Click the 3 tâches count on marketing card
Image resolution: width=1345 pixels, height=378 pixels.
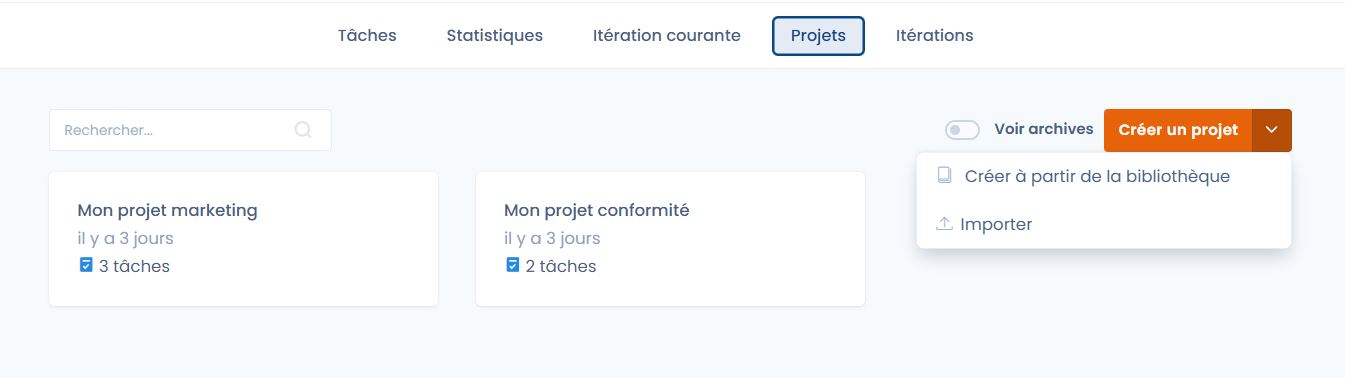[134, 266]
